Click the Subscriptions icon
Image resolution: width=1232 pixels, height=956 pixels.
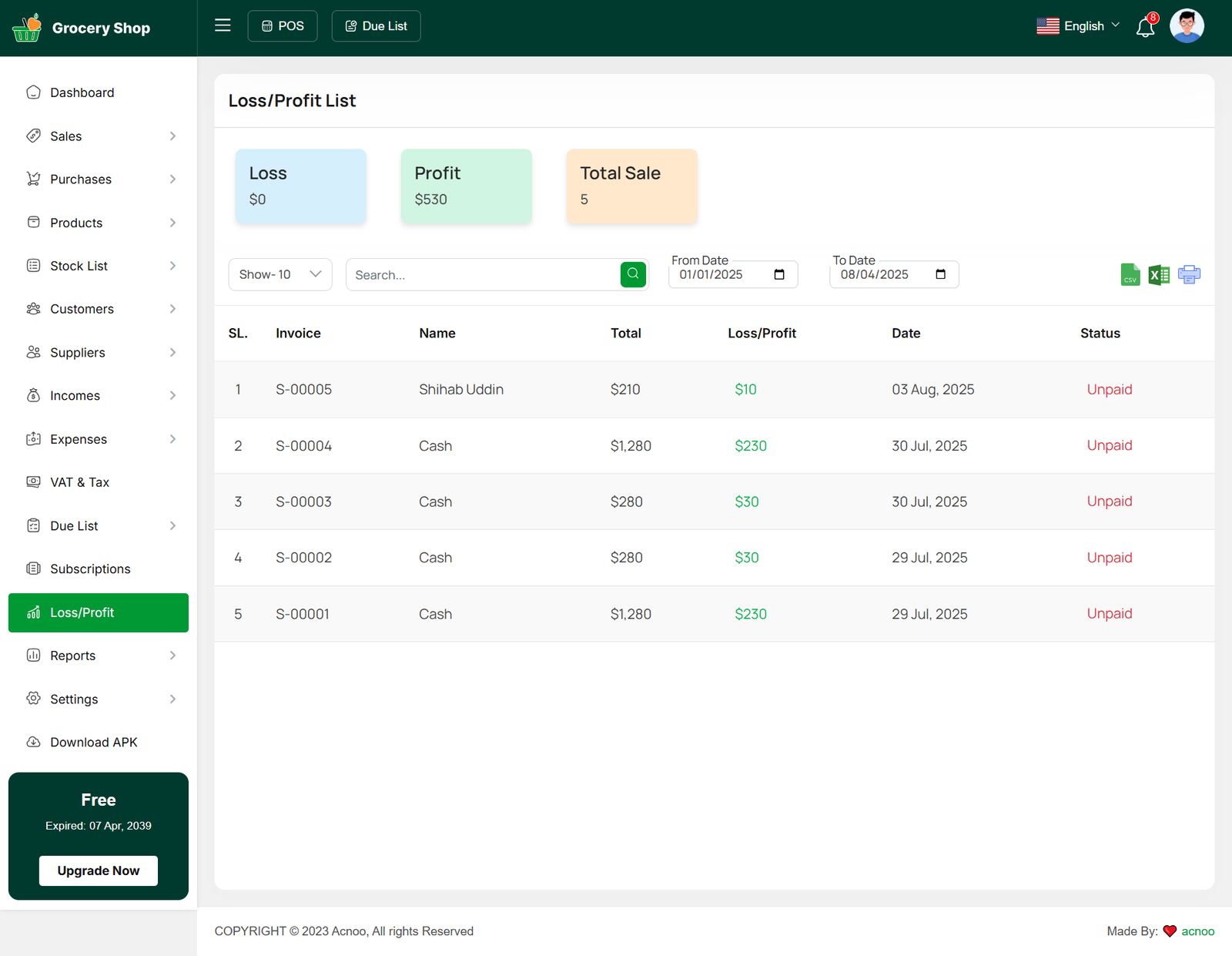pyautogui.click(x=33, y=569)
